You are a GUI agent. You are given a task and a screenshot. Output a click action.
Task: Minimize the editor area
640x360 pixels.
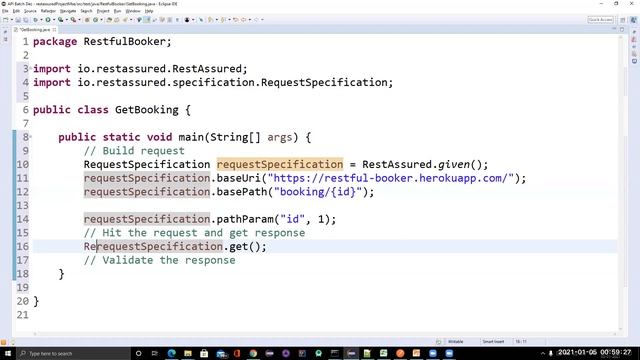[x=614, y=29]
